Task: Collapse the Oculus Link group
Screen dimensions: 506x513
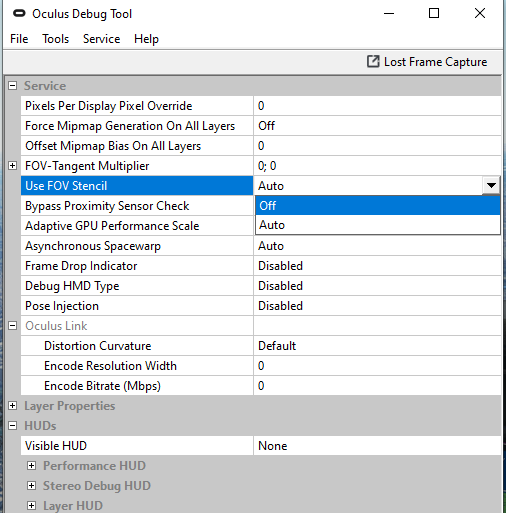Action: point(12,326)
